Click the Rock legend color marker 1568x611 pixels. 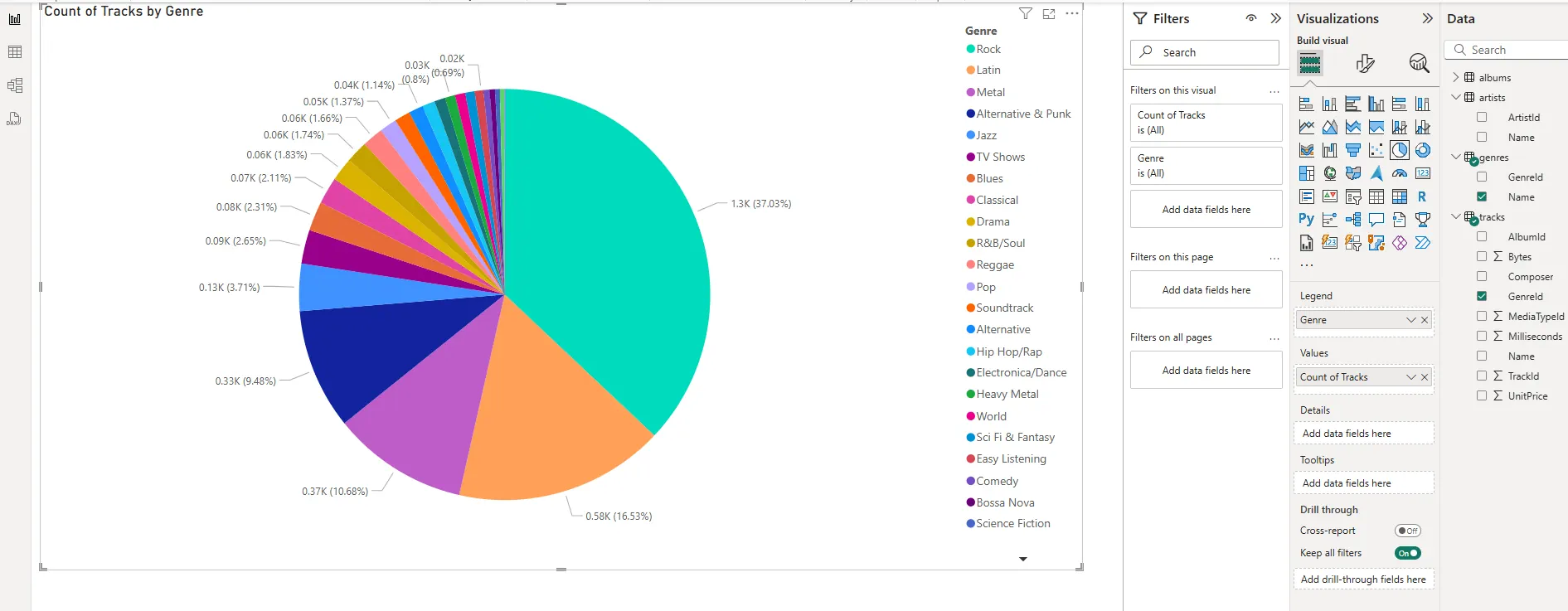(x=970, y=49)
